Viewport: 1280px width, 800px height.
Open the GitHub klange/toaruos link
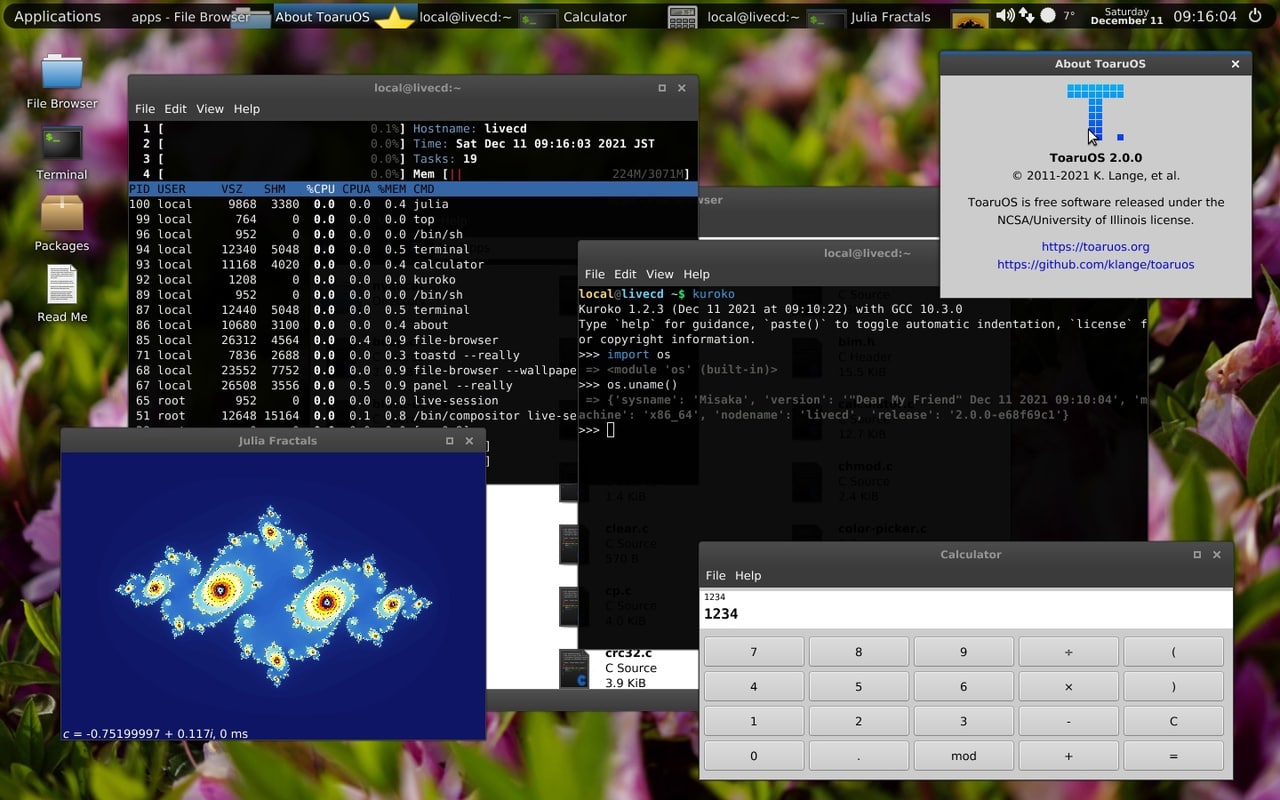(x=1095, y=264)
